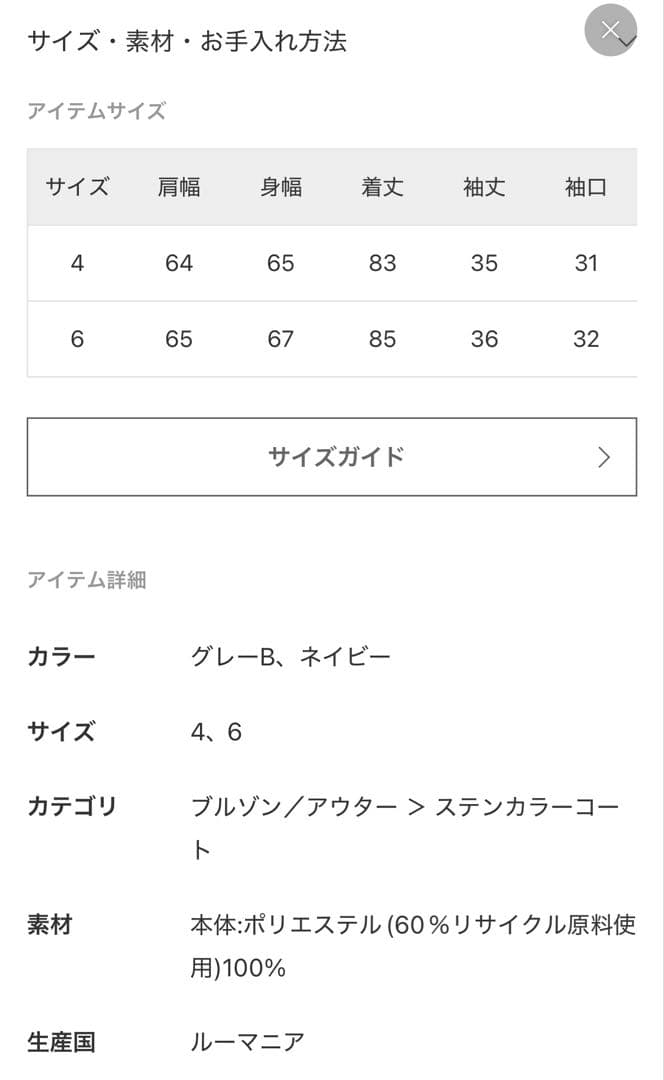Click the 着丈 column header
Screen dimensions: 664x1080
[383, 187]
